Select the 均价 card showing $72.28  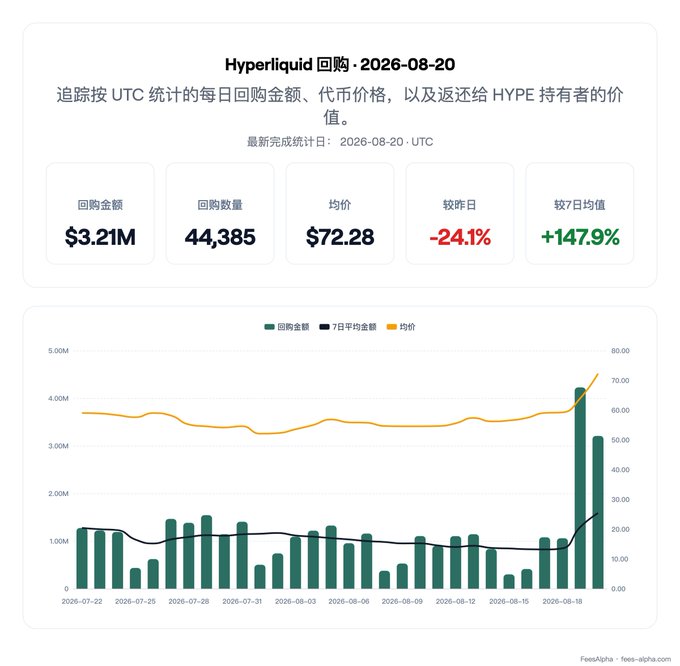coord(340,213)
